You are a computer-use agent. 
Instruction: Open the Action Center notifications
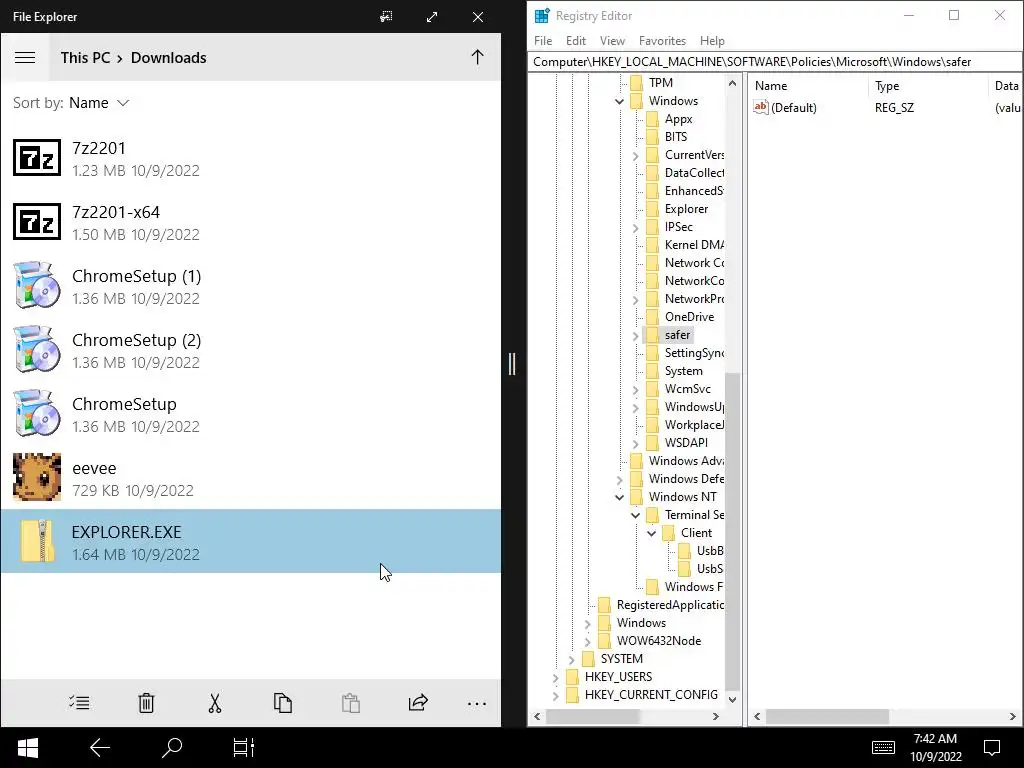coord(992,748)
